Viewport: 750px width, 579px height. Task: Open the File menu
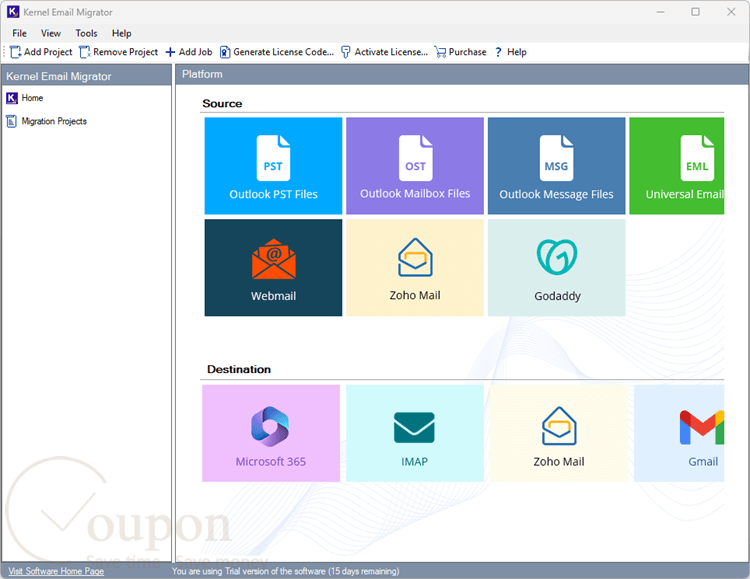point(20,33)
